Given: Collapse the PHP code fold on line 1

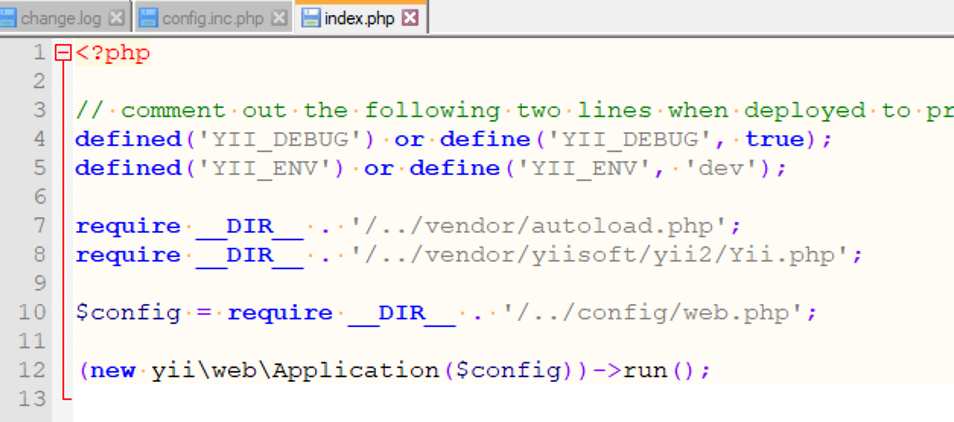Looking at the screenshot, I should pyautogui.click(x=63, y=53).
